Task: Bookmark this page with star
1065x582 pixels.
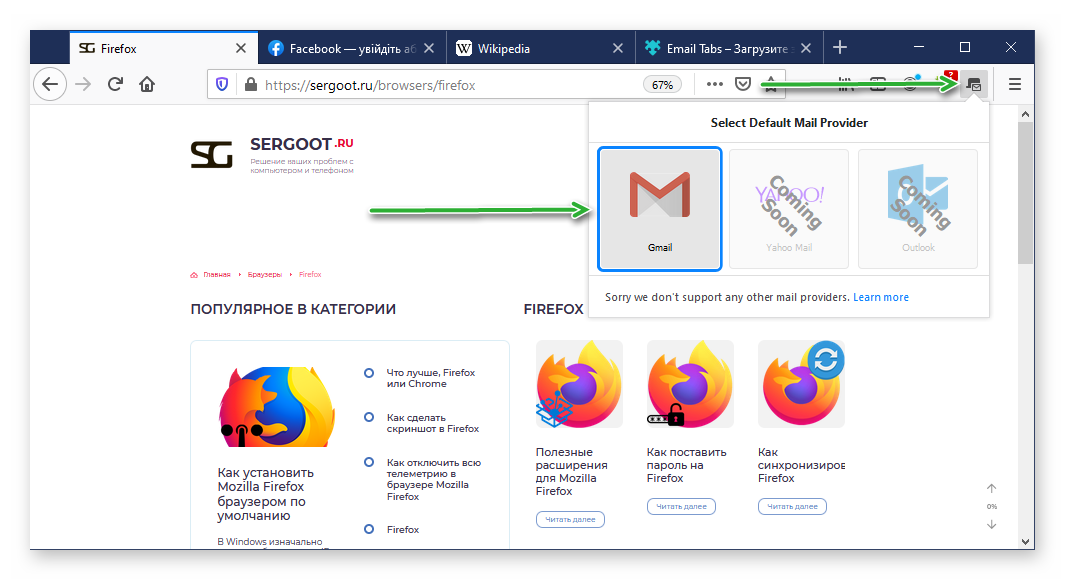Action: pyautogui.click(x=771, y=84)
